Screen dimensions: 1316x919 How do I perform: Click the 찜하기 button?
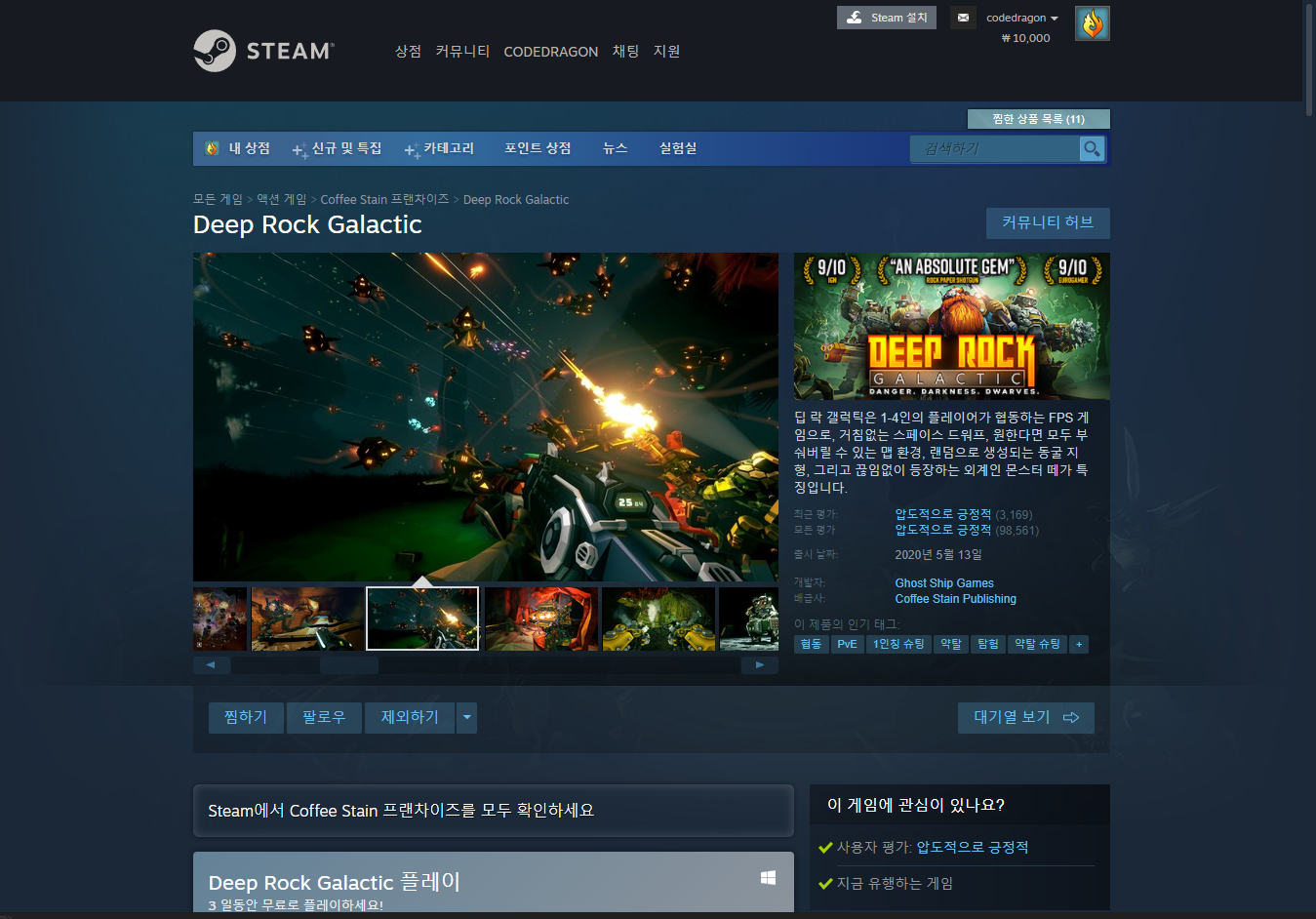tap(246, 717)
